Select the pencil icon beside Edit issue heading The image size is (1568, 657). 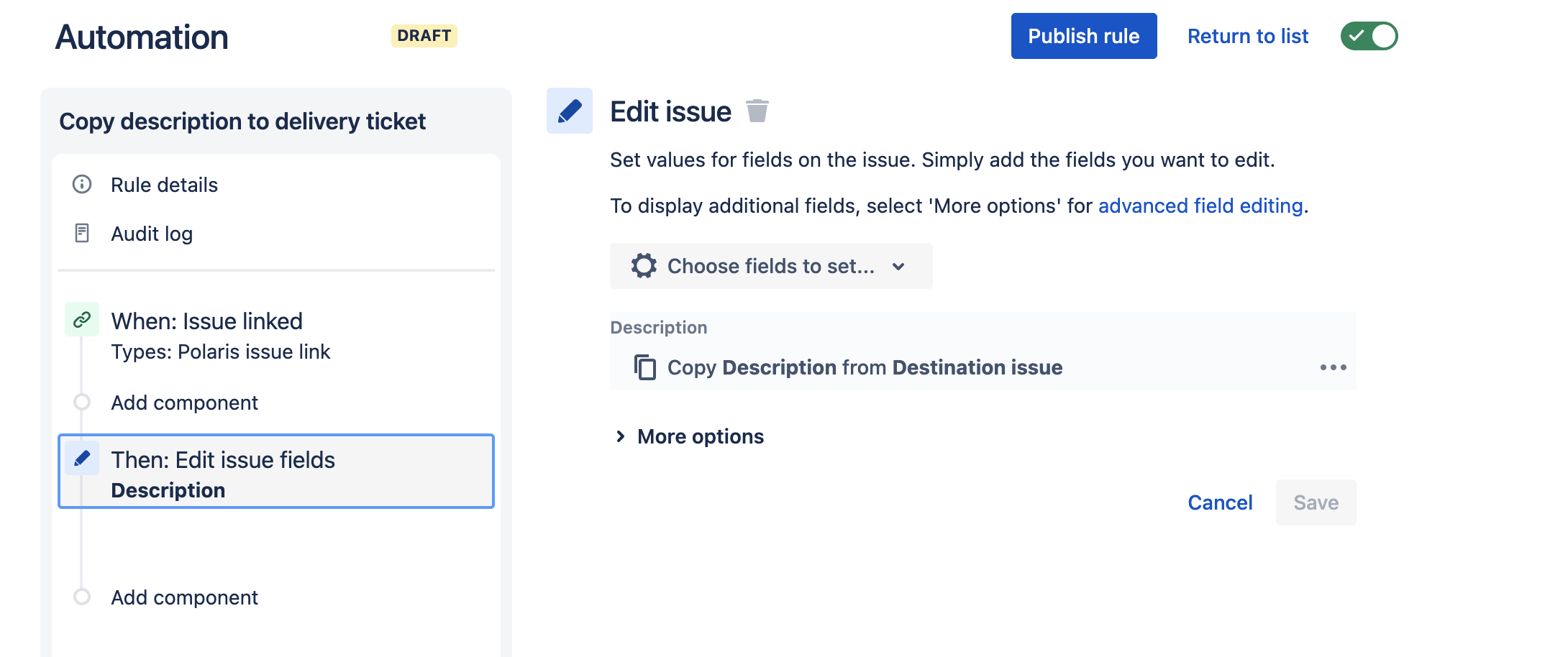point(569,111)
